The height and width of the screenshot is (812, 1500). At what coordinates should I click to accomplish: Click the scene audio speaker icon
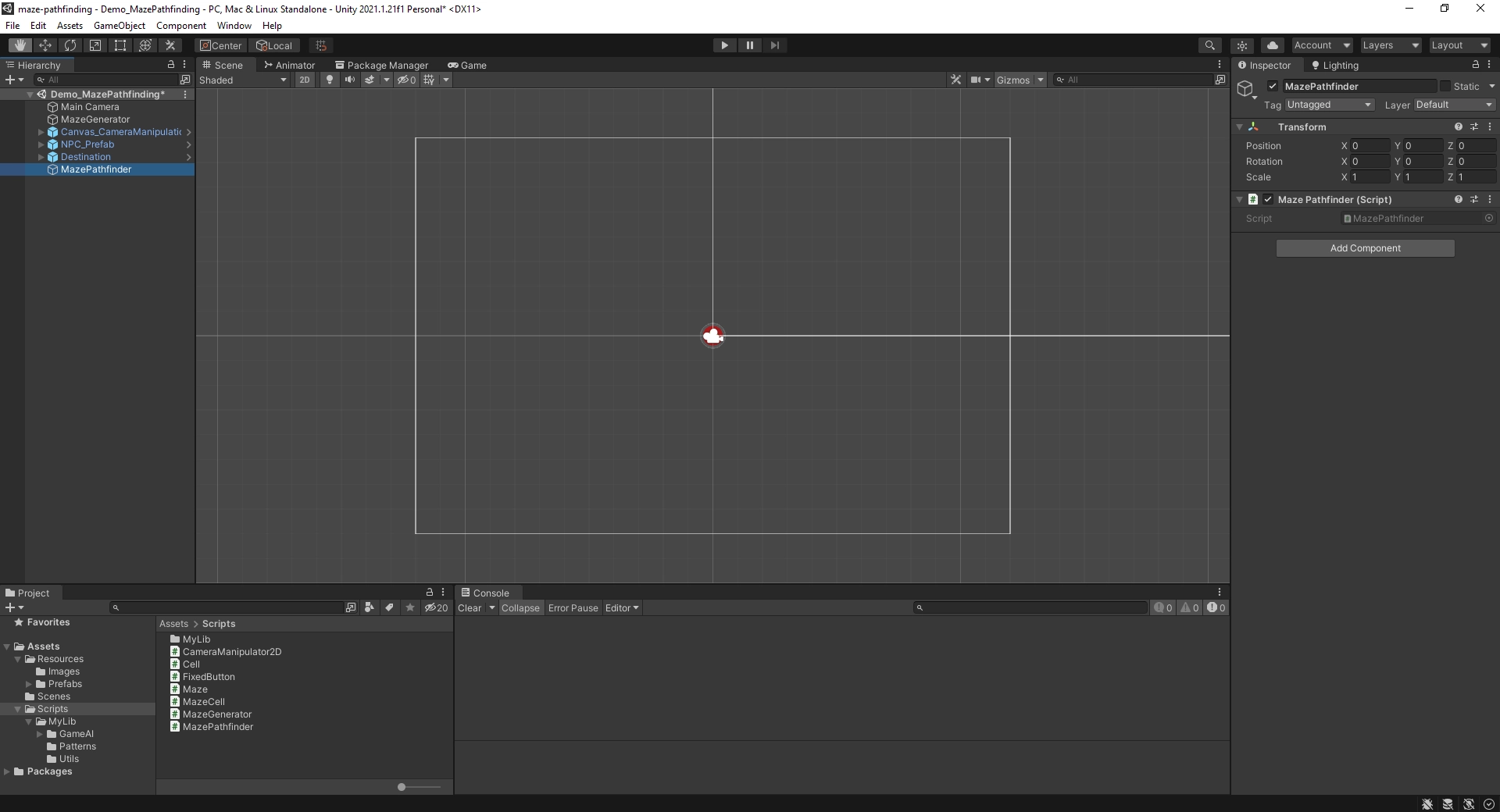(350, 80)
